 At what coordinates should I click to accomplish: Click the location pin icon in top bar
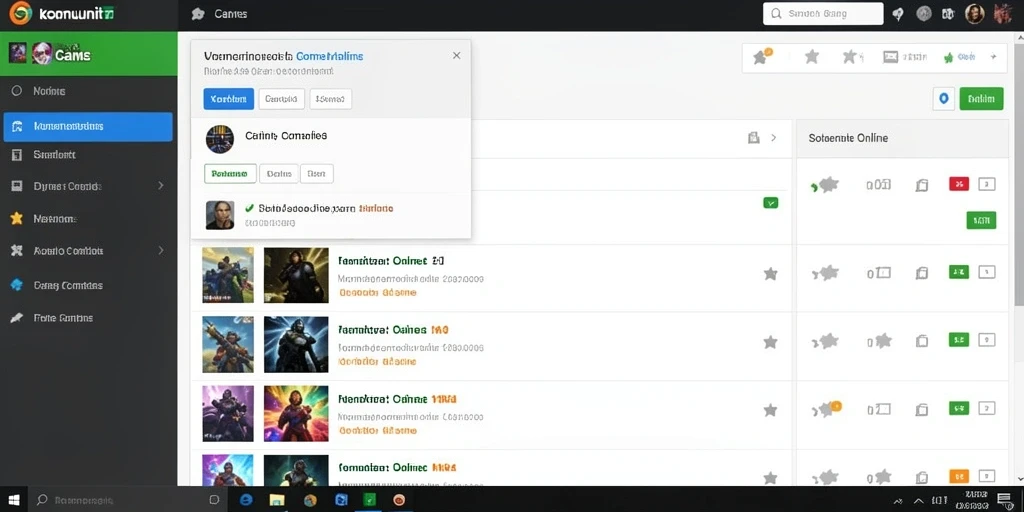pyautogui.click(x=898, y=14)
